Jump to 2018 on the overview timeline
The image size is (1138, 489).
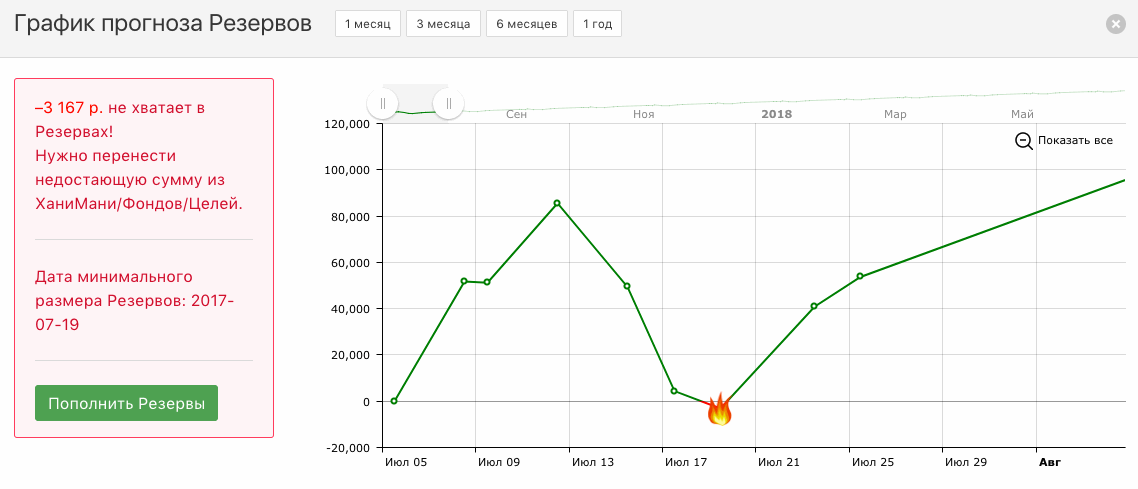click(776, 114)
